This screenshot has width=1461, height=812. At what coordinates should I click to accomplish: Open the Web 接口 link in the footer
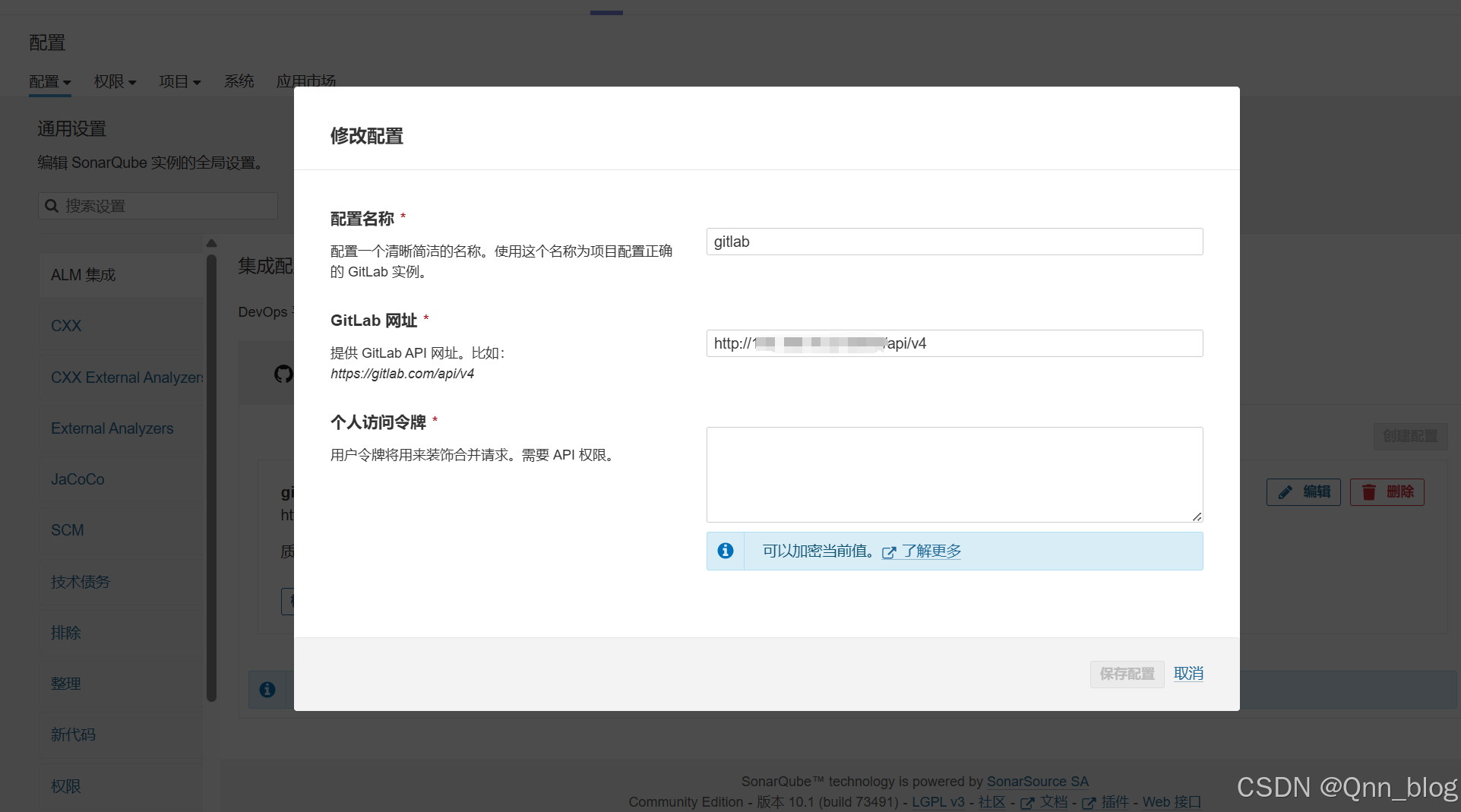[x=1172, y=802]
